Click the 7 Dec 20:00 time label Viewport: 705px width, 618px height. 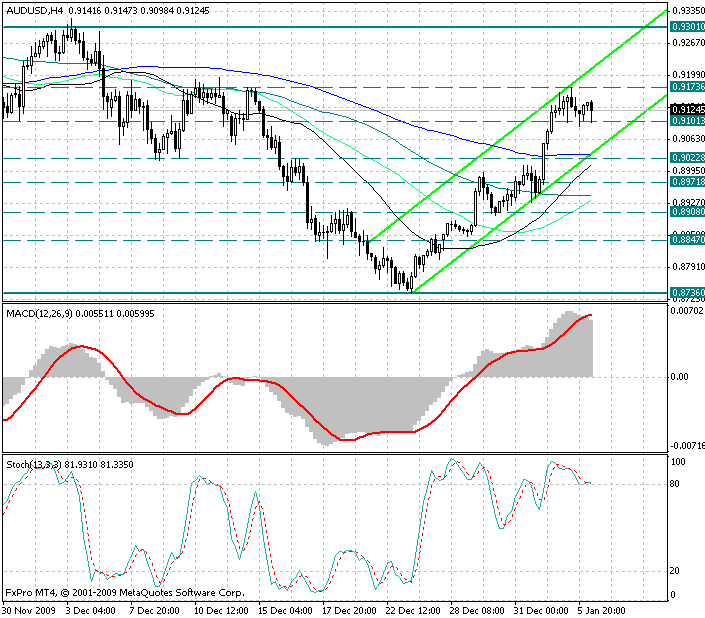click(154, 611)
